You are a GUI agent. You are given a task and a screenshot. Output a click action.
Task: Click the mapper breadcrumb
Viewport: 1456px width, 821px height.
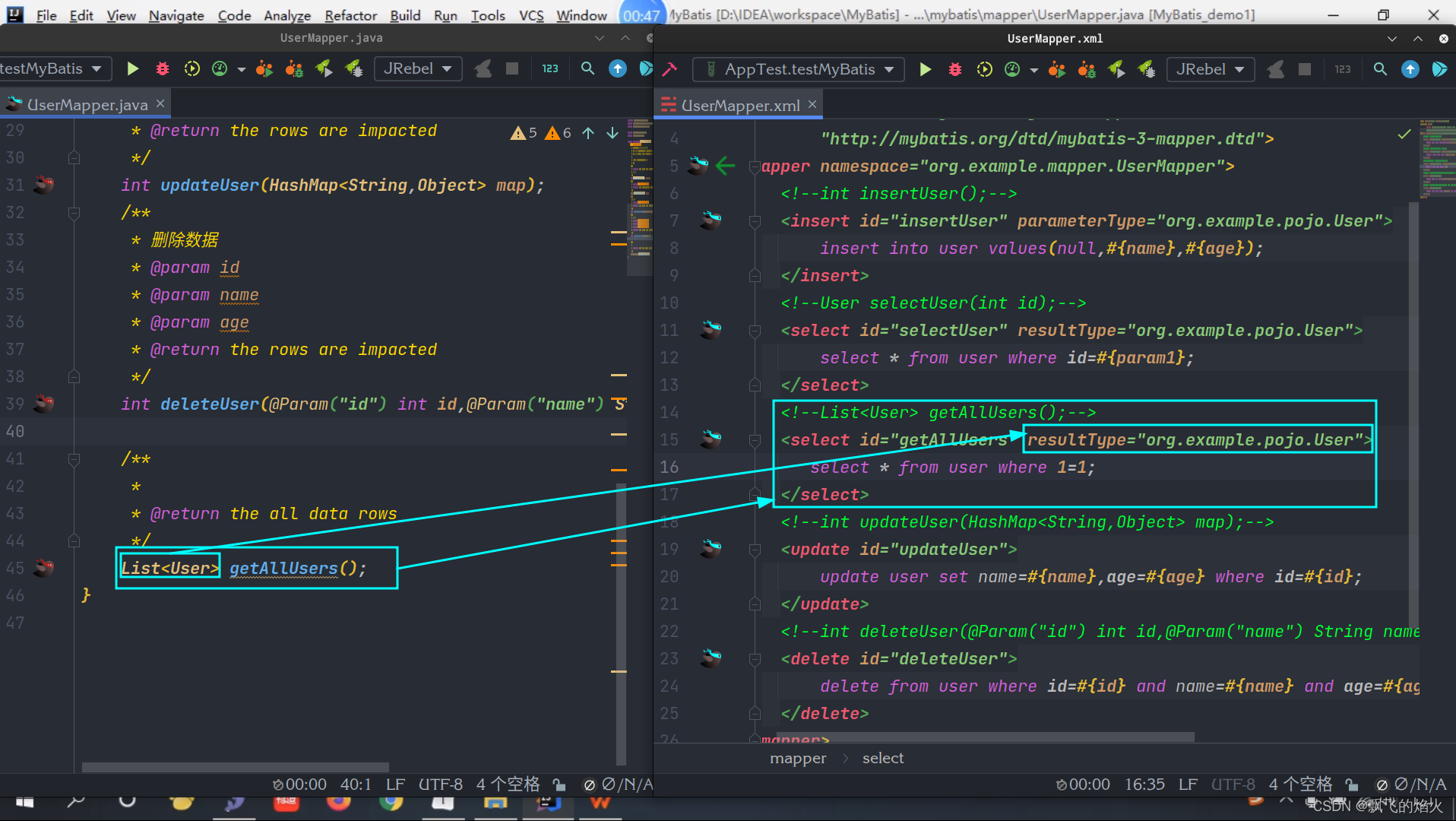[x=798, y=758]
